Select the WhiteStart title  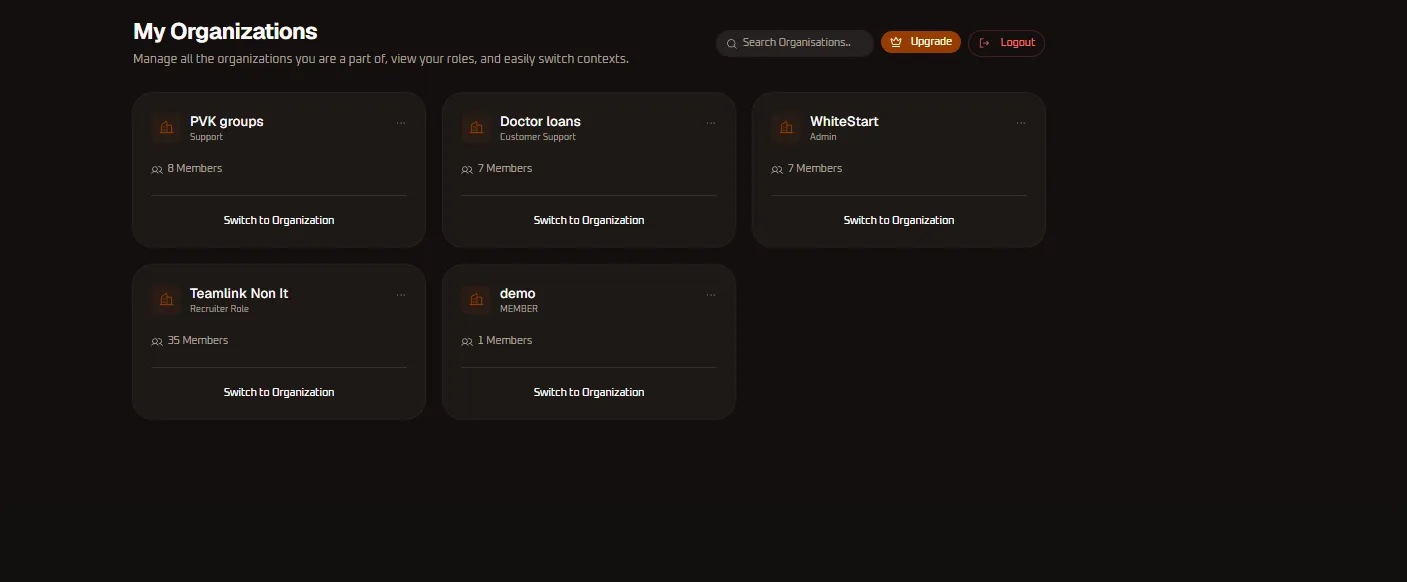tap(844, 122)
